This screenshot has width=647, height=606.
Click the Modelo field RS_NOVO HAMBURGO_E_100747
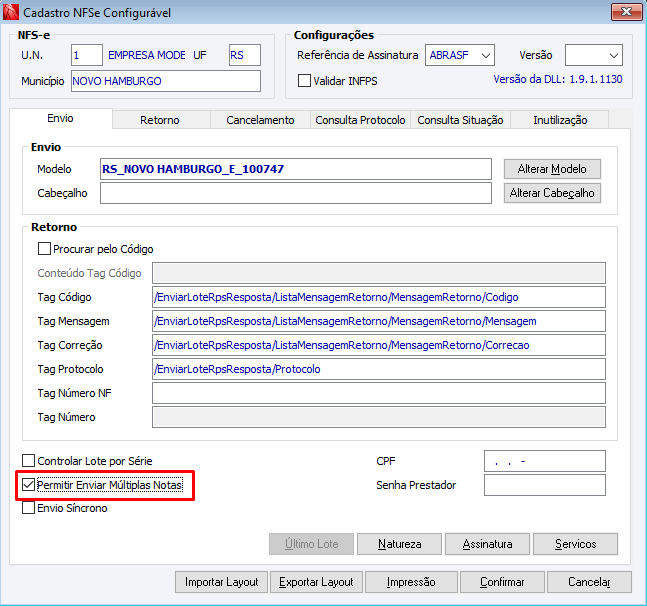295,169
